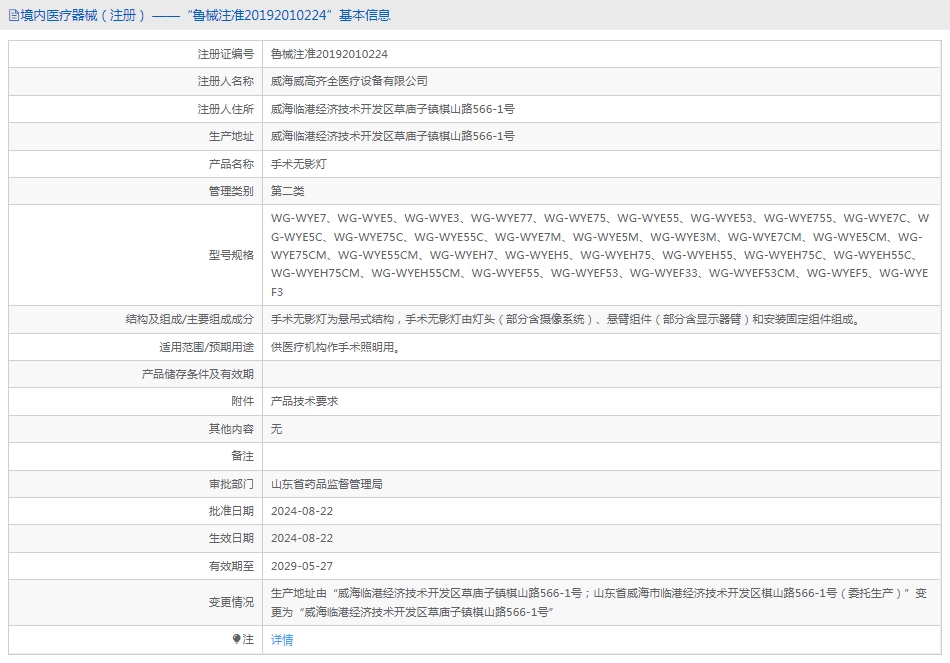Click the 无 value in 其他内容 row
The height and width of the screenshot is (663, 950).
pos(276,429)
